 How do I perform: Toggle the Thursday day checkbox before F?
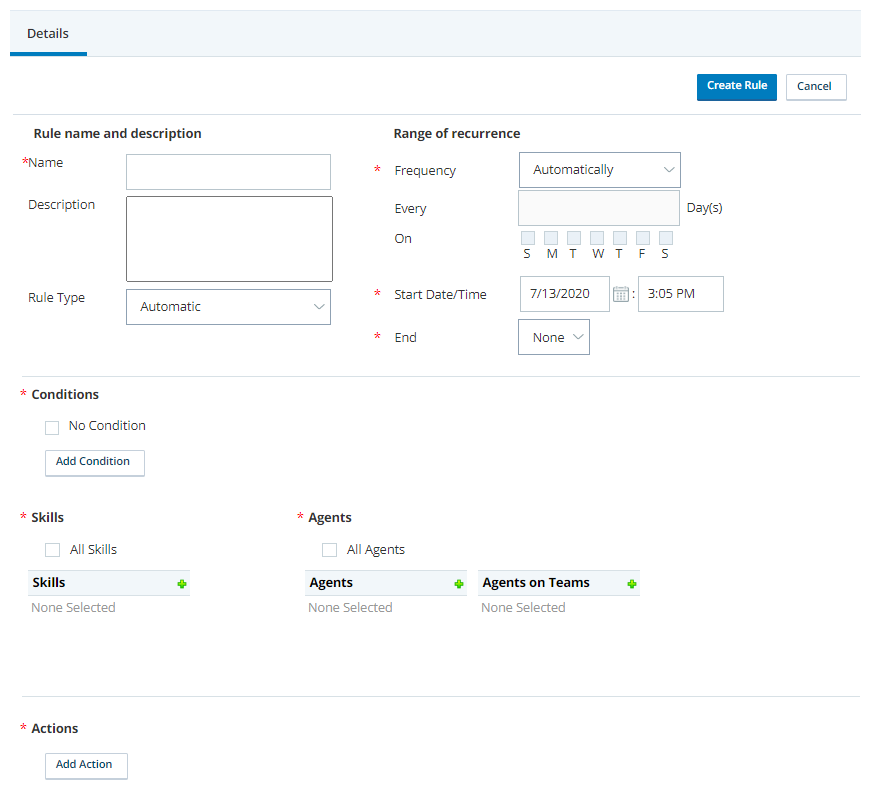tap(620, 238)
